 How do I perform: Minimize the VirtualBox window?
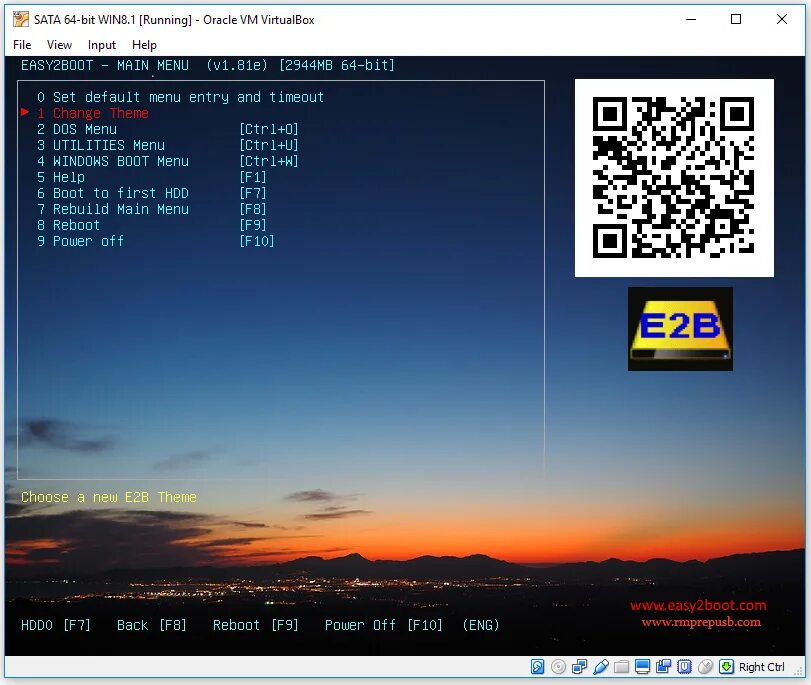click(x=691, y=20)
